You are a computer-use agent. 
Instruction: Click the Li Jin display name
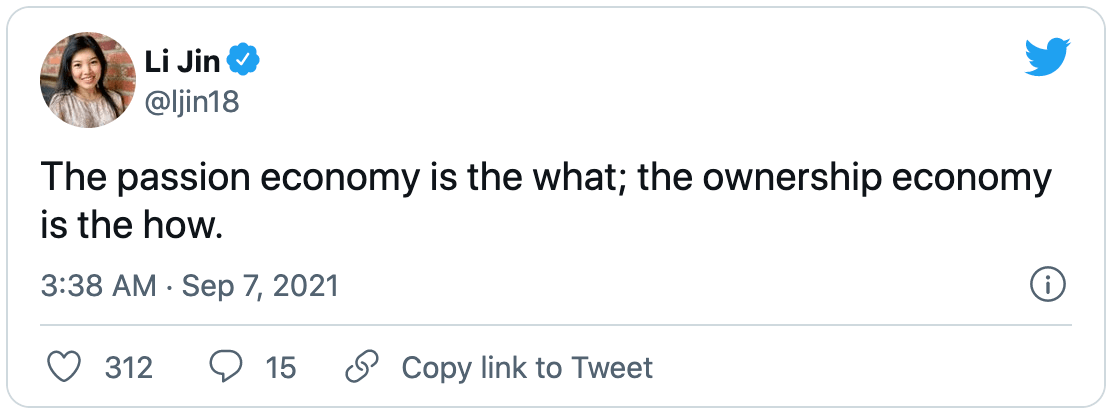pos(184,63)
